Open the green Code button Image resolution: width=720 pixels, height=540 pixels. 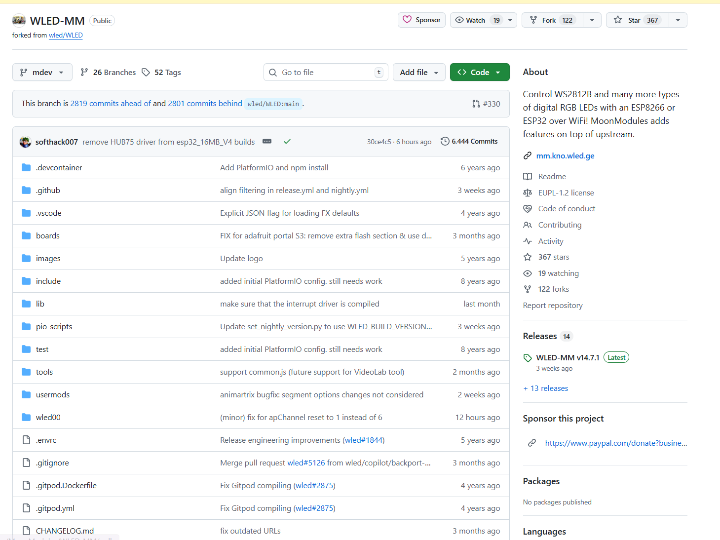click(479, 72)
